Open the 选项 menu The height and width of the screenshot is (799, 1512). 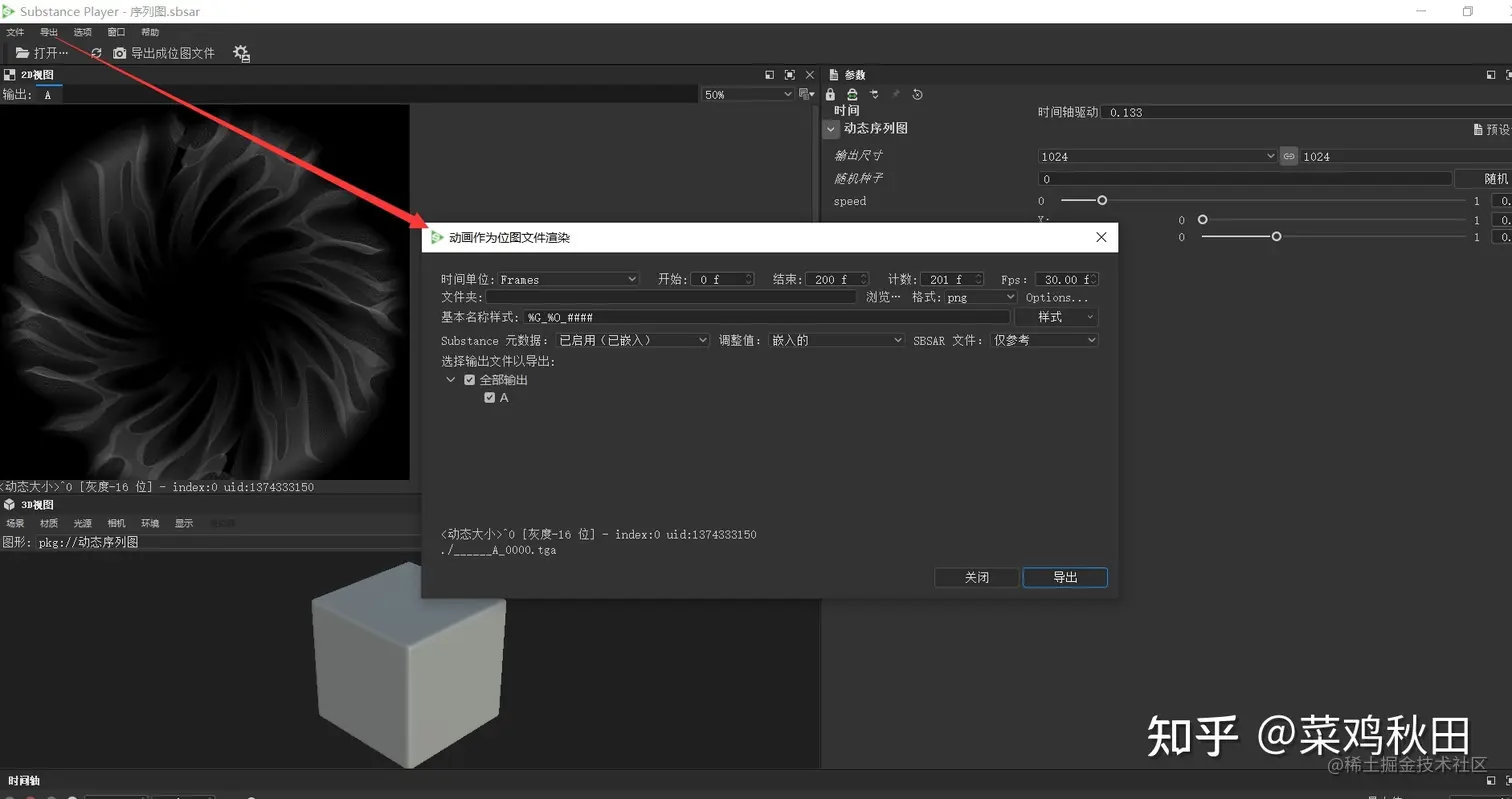point(83,33)
